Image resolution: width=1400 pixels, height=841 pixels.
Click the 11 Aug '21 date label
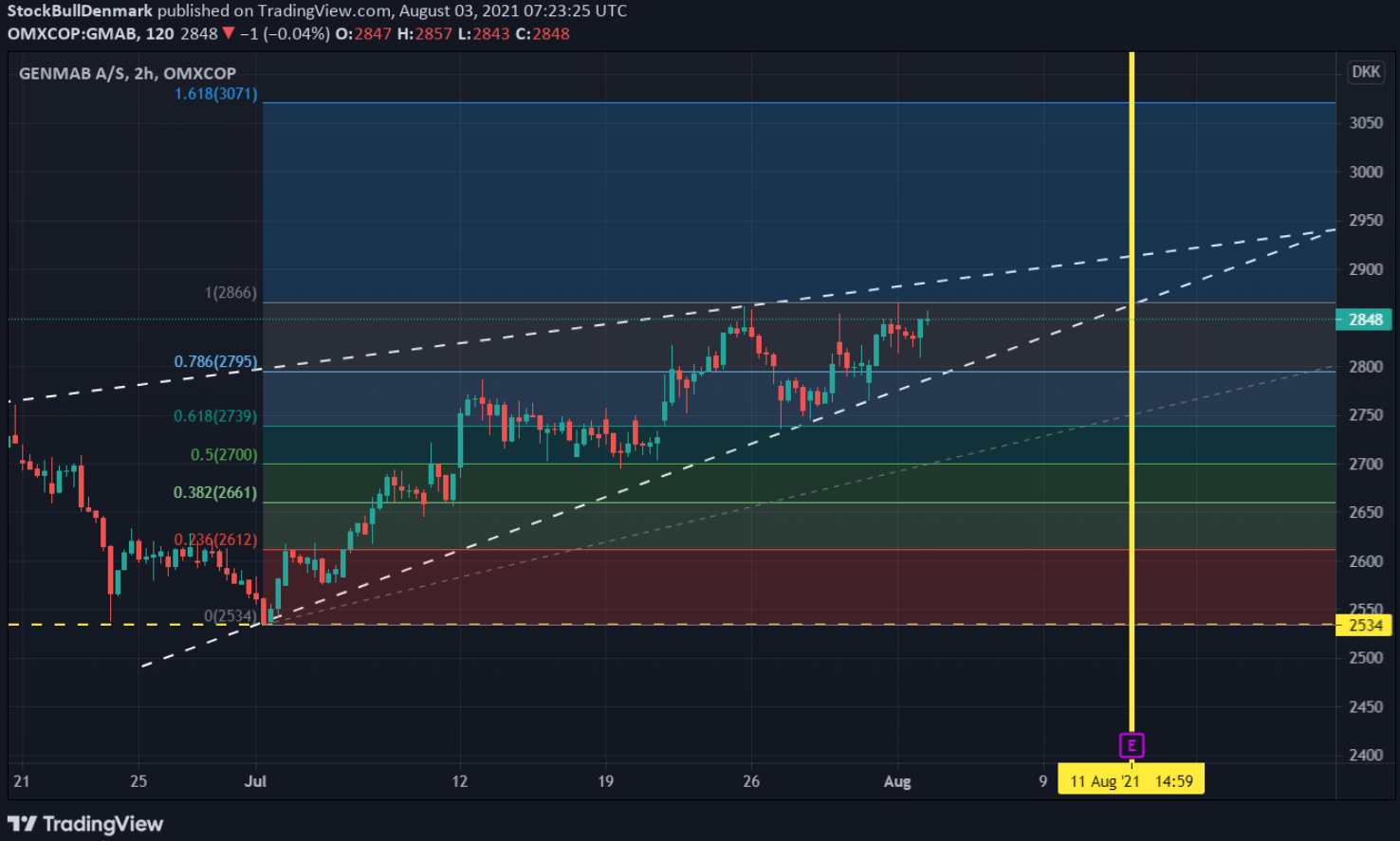click(x=1131, y=781)
